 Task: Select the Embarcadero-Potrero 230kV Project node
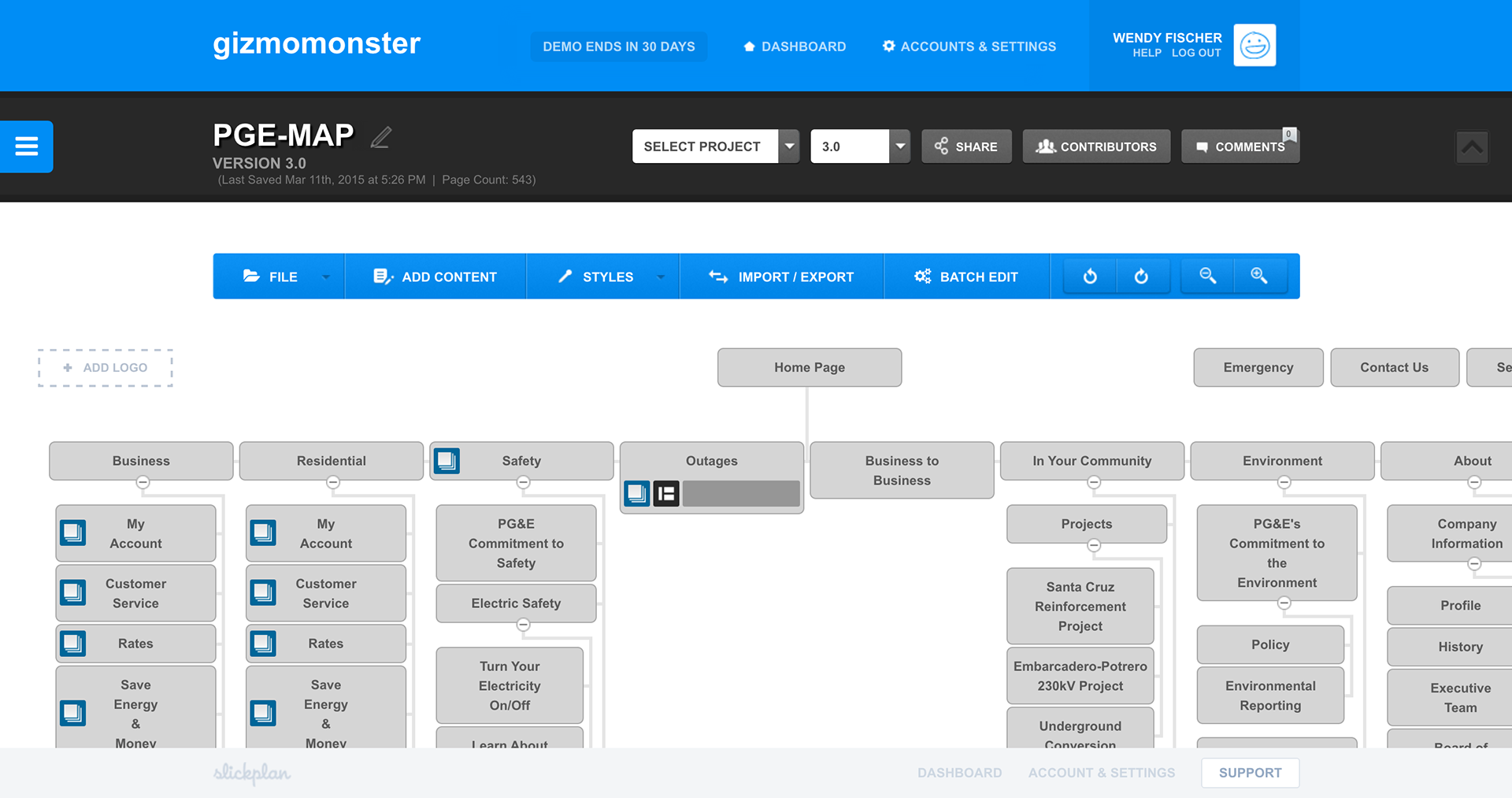[x=1080, y=676]
